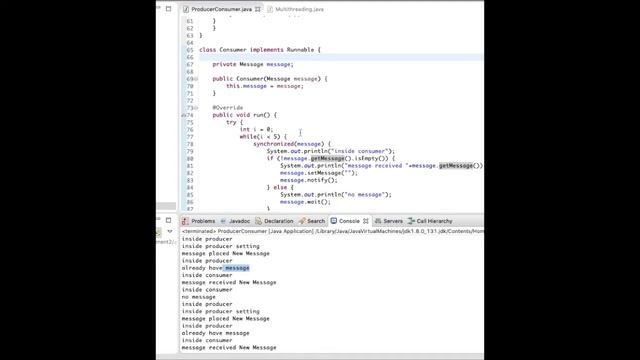The height and width of the screenshot is (360, 640).
Task: Click the horizontal scrollbar of left panel
Action: [x=167, y=206]
